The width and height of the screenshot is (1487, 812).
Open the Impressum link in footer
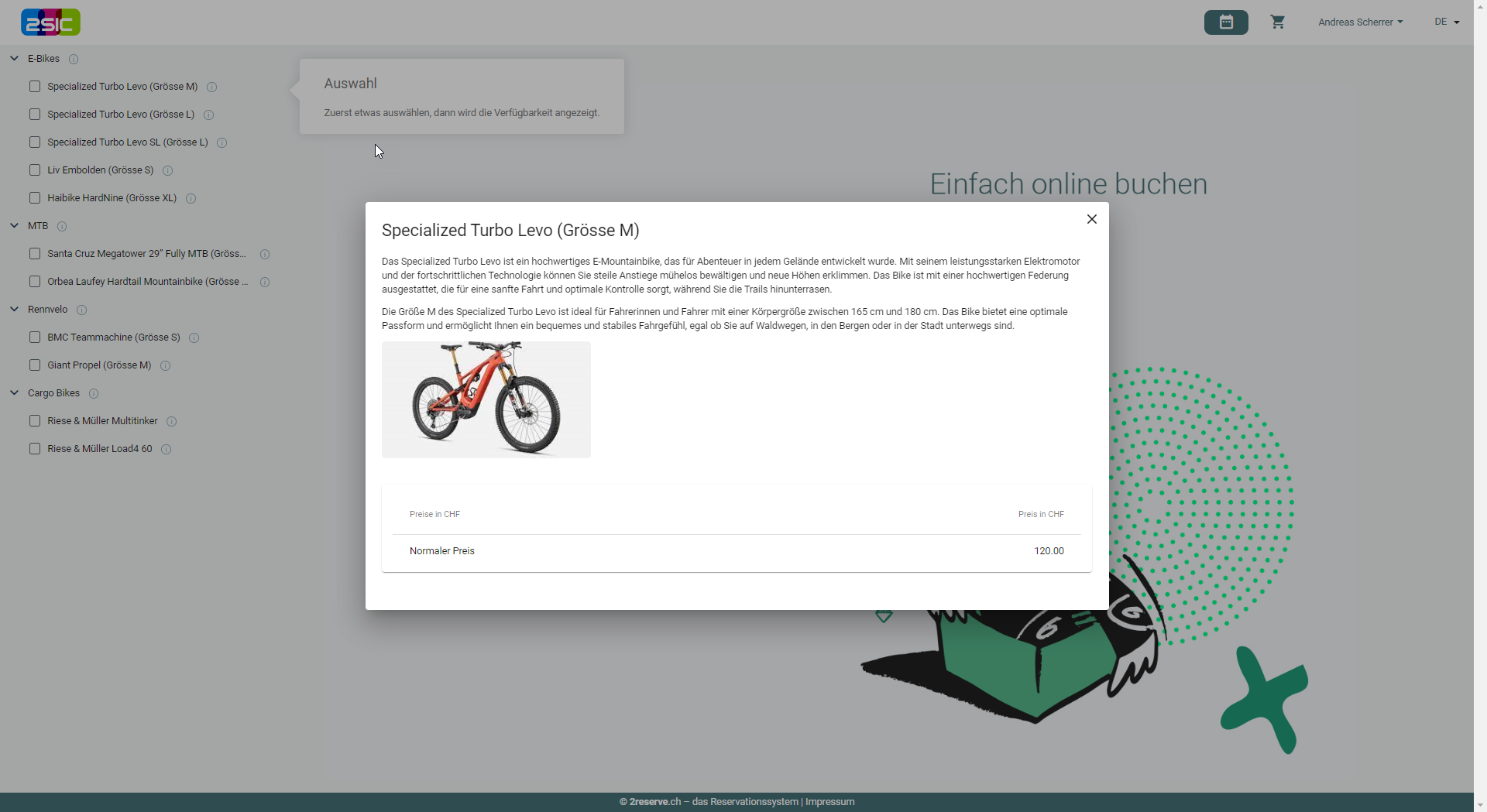coord(829,802)
